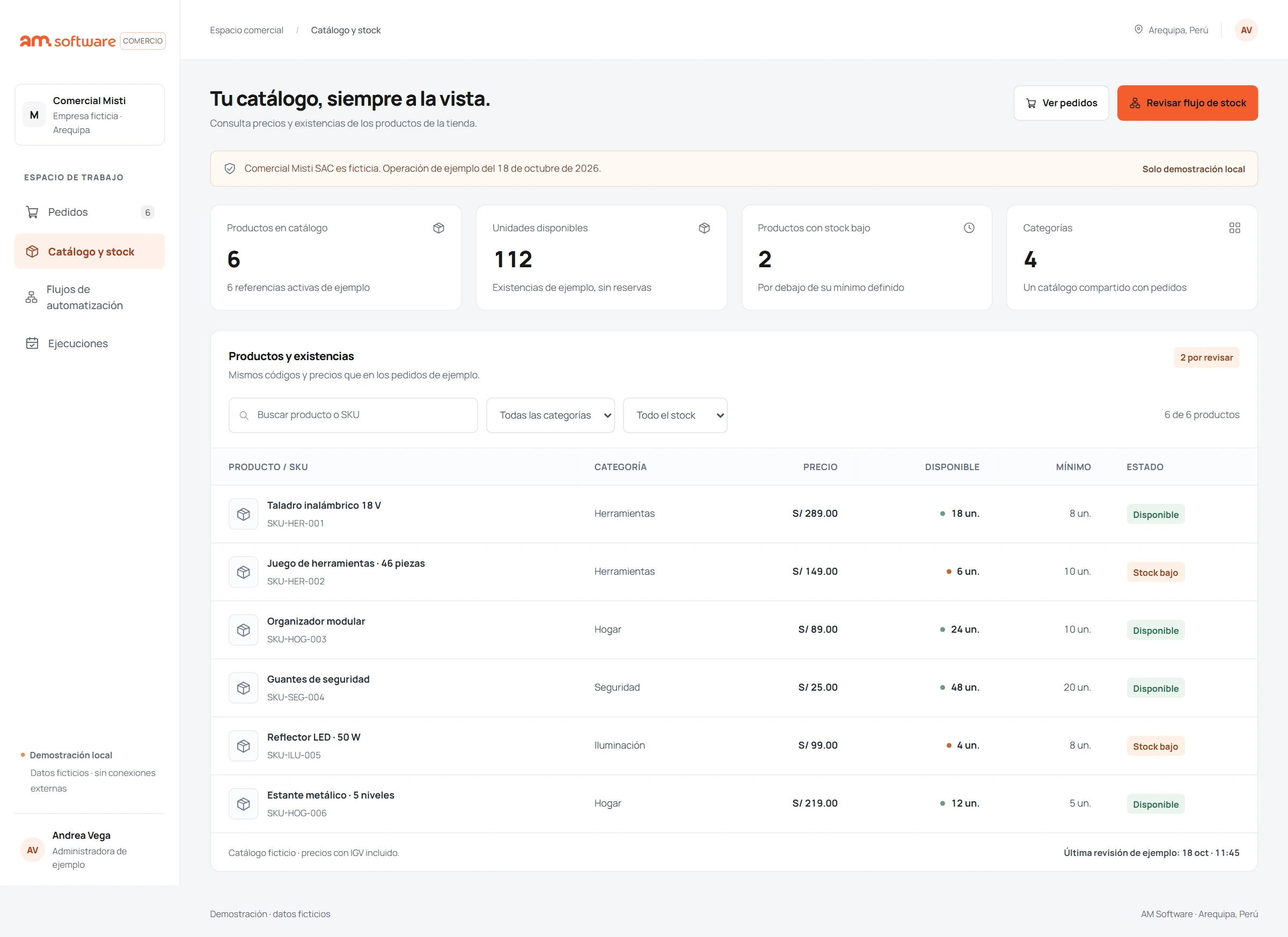Click the magnifier icon in search field

pyautogui.click(x=244, y=415)
